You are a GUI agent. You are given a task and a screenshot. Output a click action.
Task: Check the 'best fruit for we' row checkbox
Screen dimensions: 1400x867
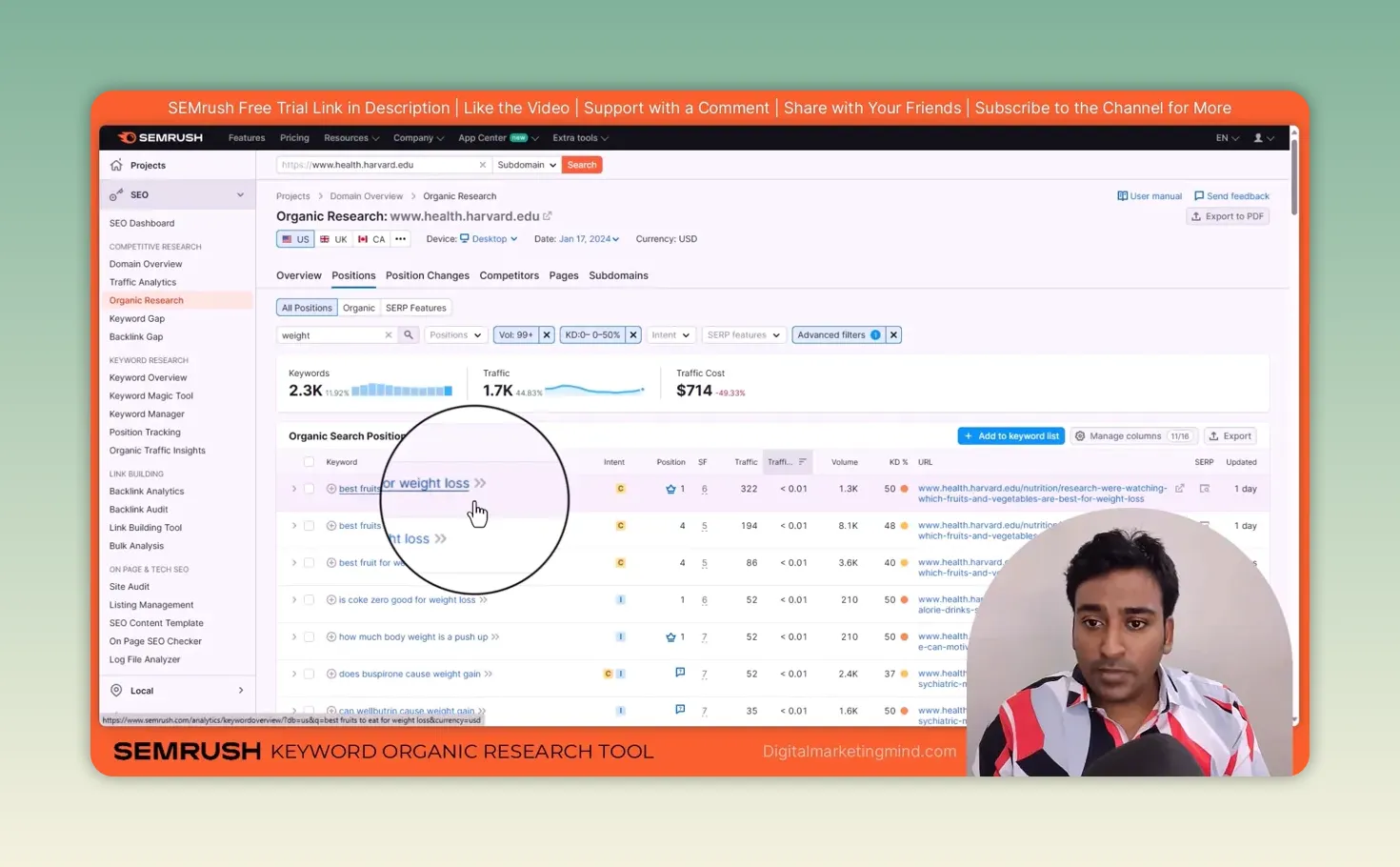click(x=309, y=563)
